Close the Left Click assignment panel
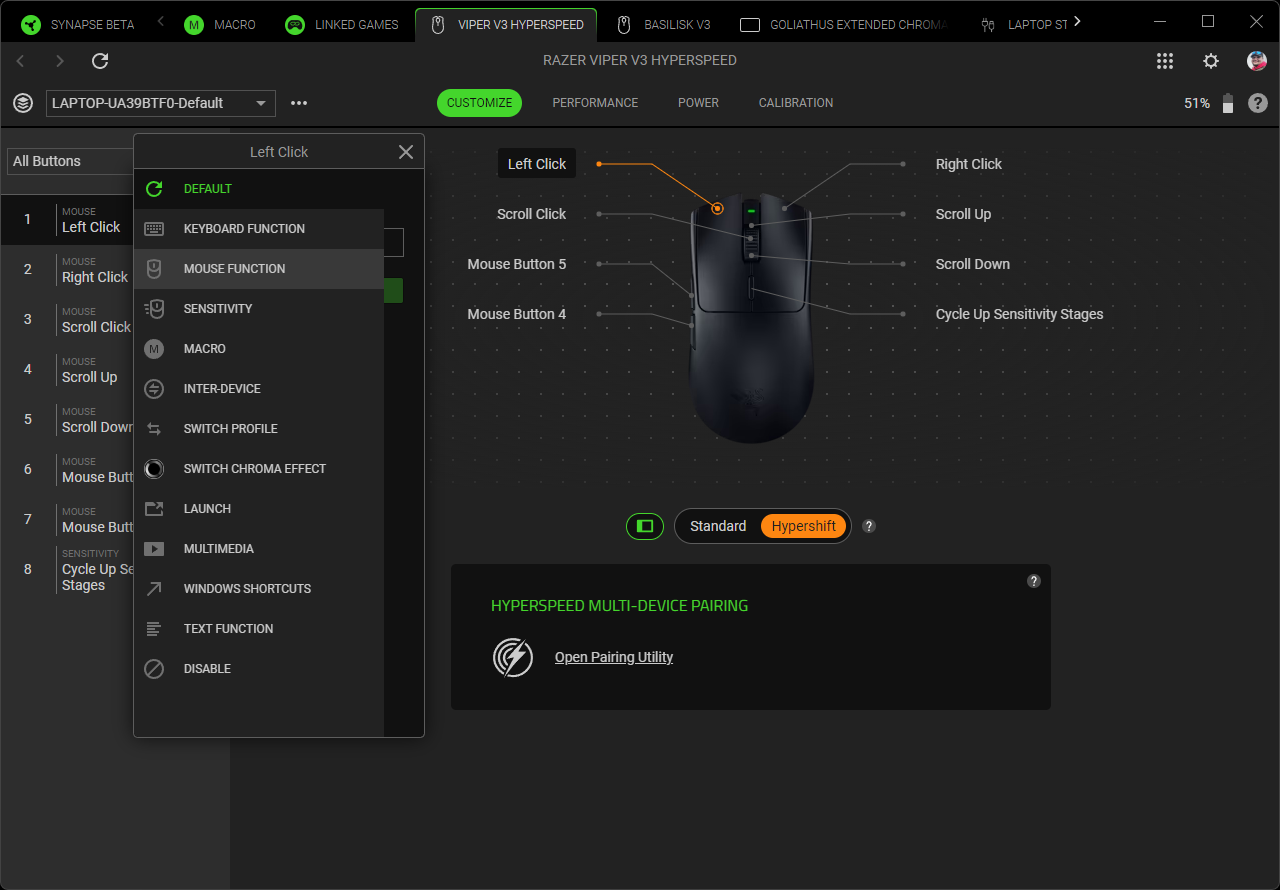This screenshot has width=1280, height=890. coord(406,152)
